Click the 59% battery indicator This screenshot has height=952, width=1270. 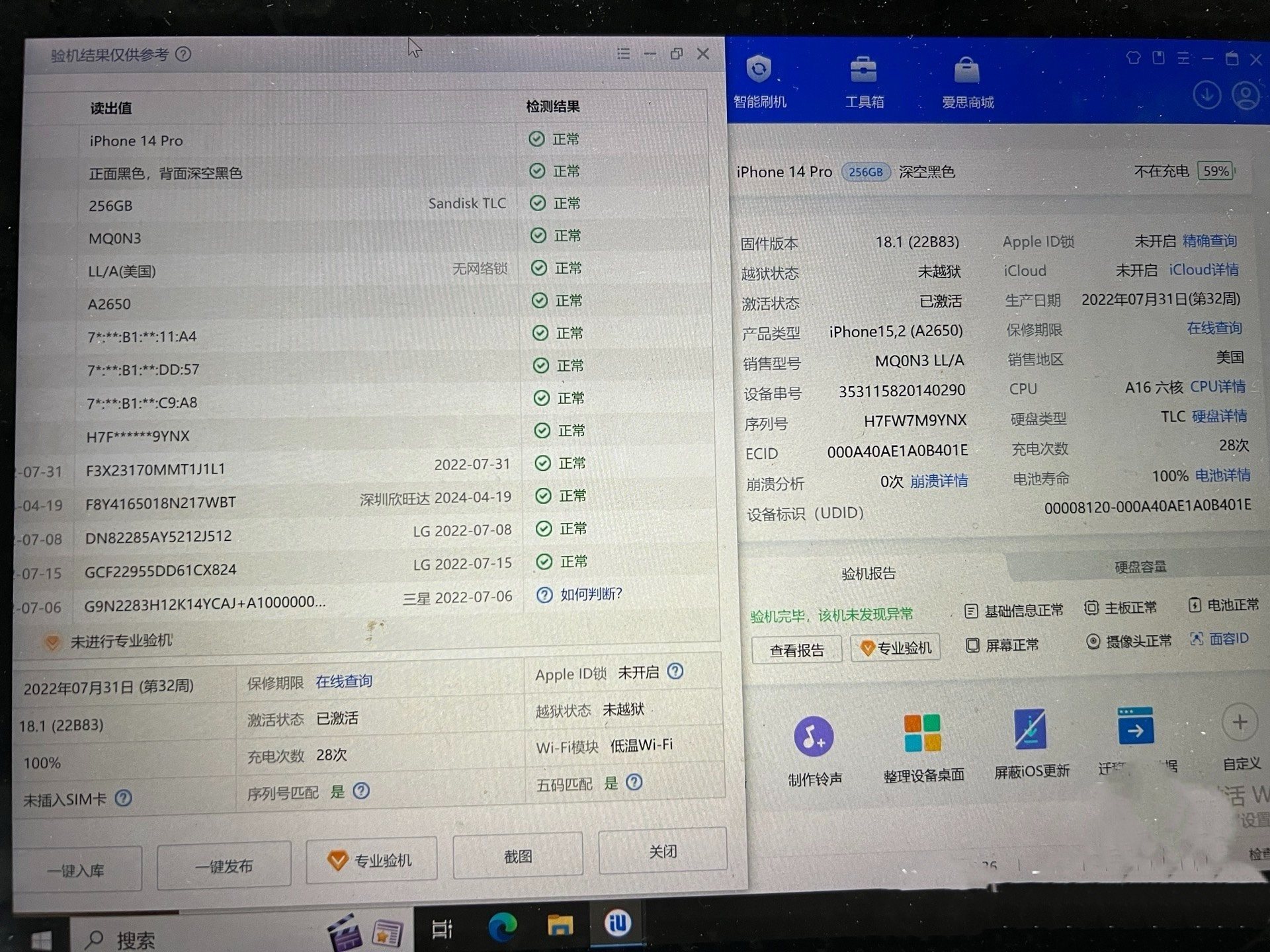1217,171
